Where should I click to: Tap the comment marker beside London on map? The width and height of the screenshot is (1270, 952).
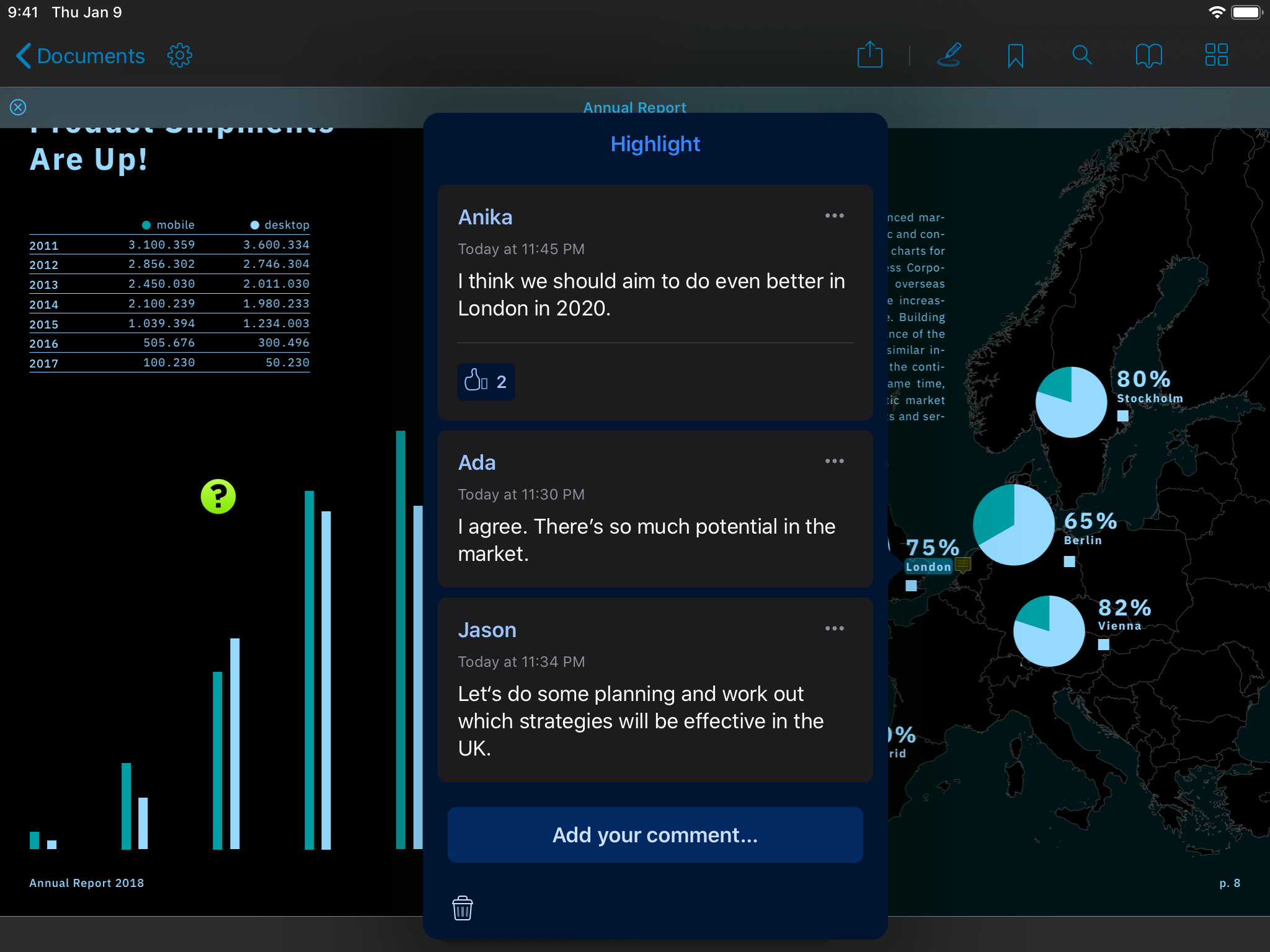pyautogui.click(x=962, y=565)
